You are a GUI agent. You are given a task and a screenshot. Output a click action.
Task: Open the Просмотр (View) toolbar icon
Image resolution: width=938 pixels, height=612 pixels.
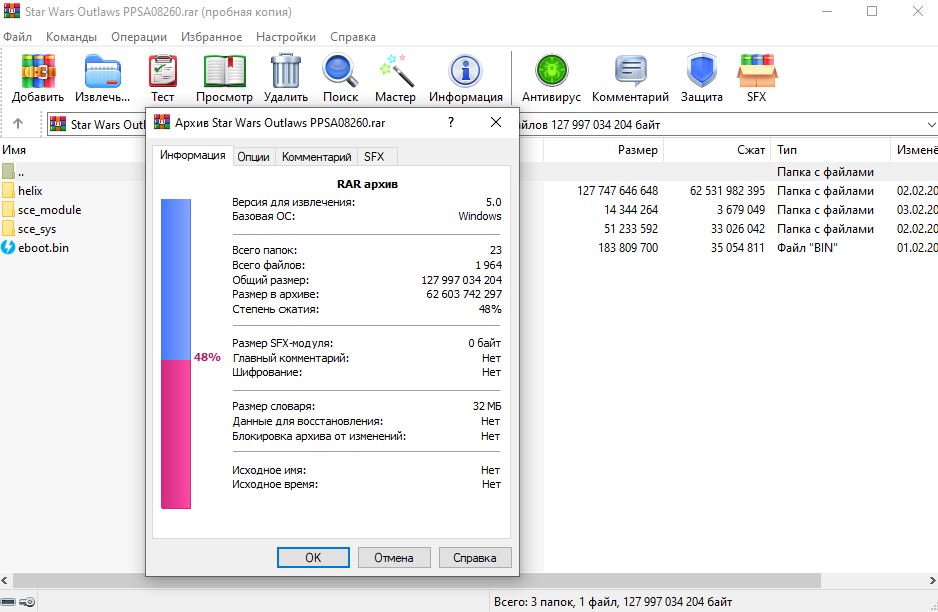coord(224,73)
